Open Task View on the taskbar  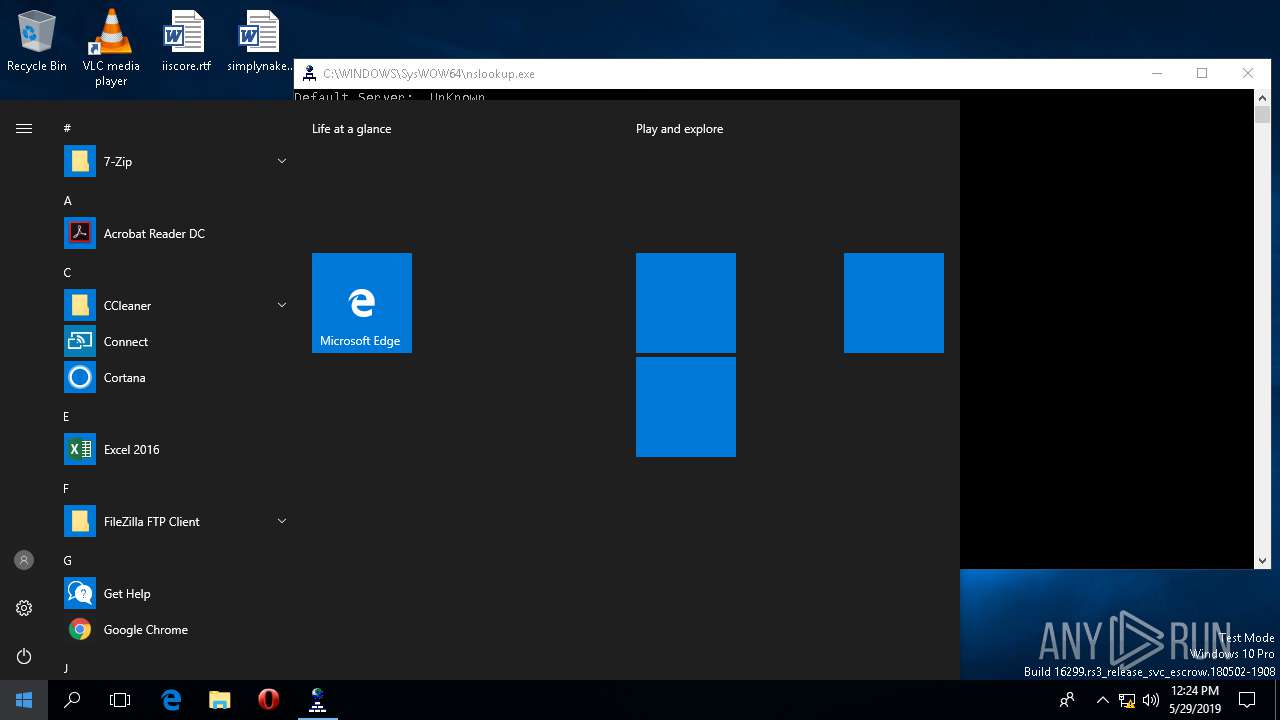click(120, 700)
